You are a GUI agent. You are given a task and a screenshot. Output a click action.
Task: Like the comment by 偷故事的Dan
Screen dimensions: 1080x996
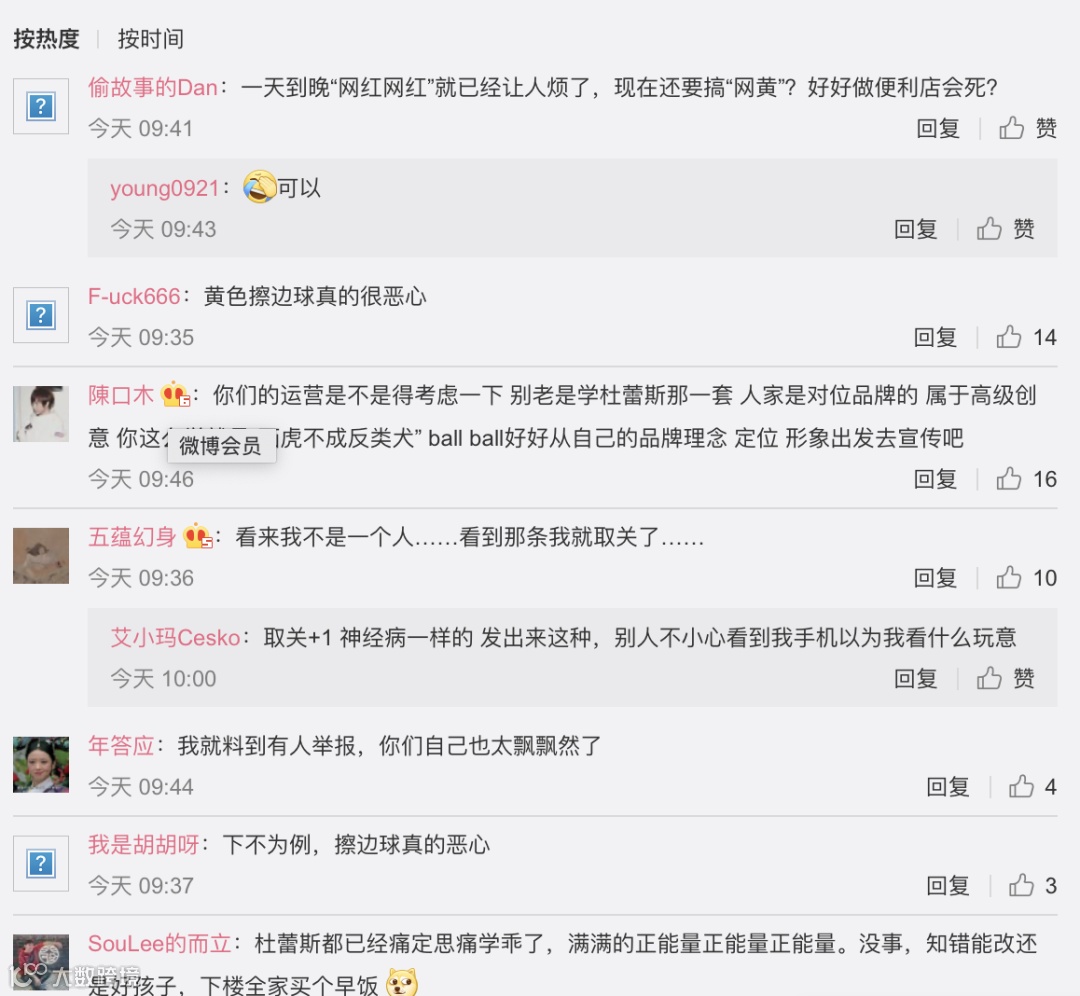point(1027,128)
